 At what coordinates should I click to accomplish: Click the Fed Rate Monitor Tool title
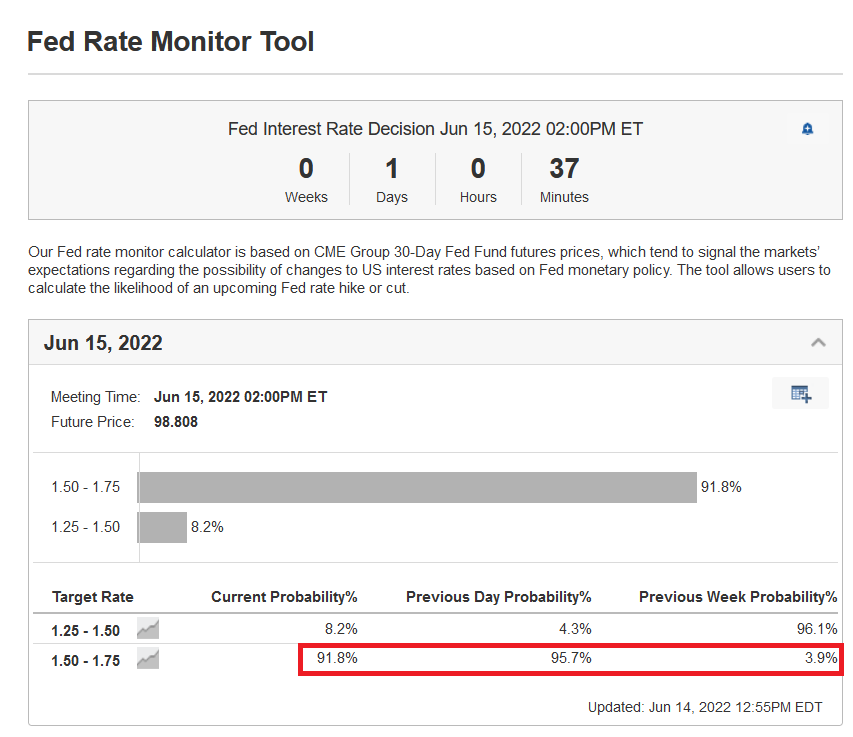[x=170, y=41]
